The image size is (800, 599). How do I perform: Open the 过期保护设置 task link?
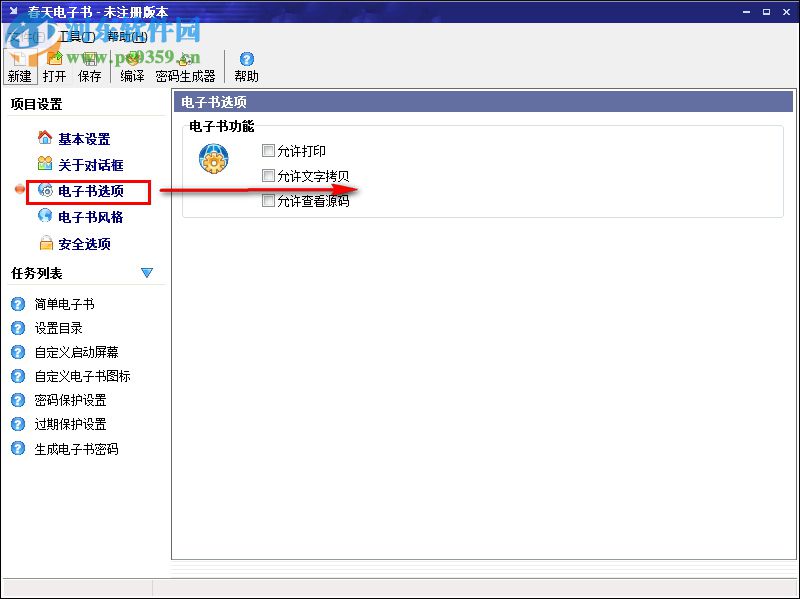pos(70,424)
